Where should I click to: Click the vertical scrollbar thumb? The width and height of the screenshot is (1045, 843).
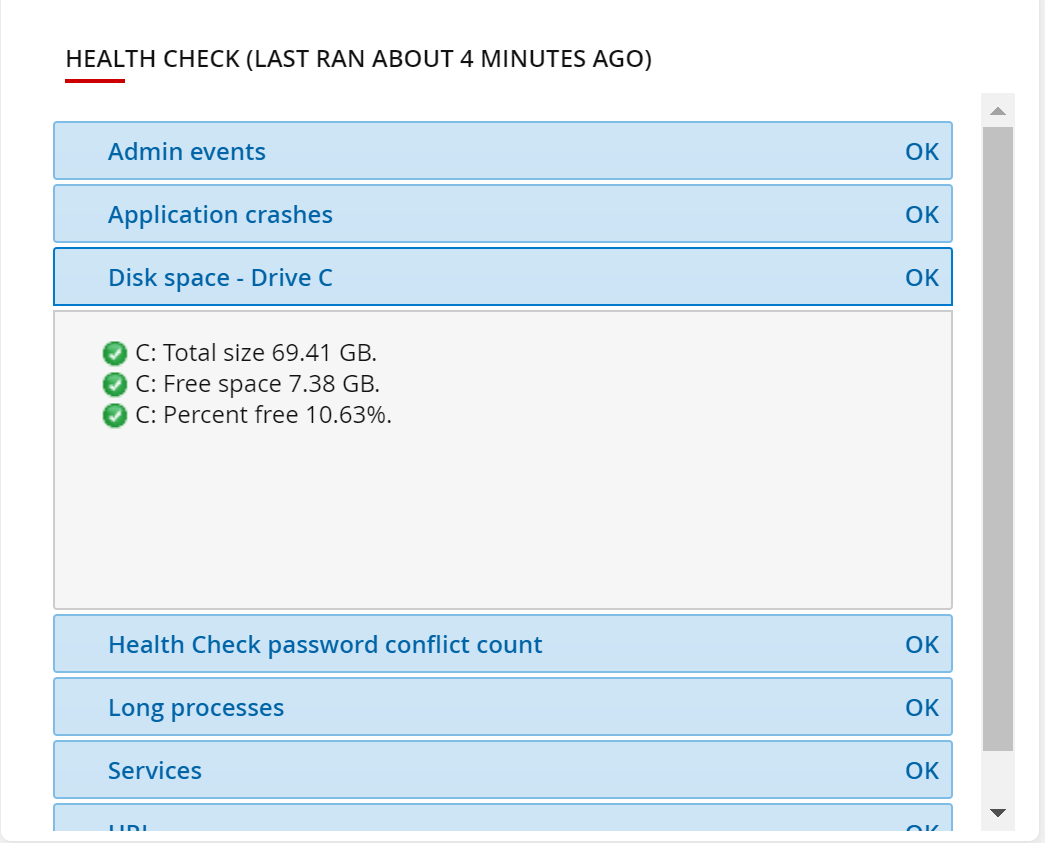pos(997,440)
